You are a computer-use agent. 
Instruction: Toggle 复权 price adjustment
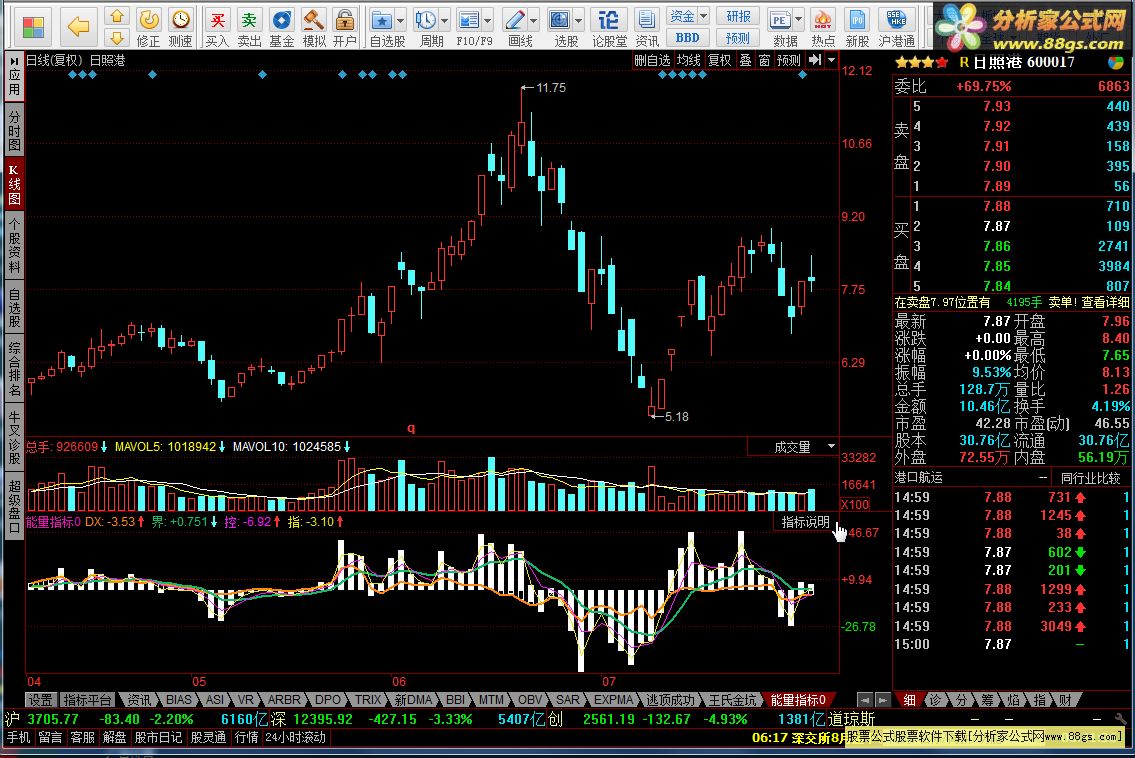(x=719, y=60)
